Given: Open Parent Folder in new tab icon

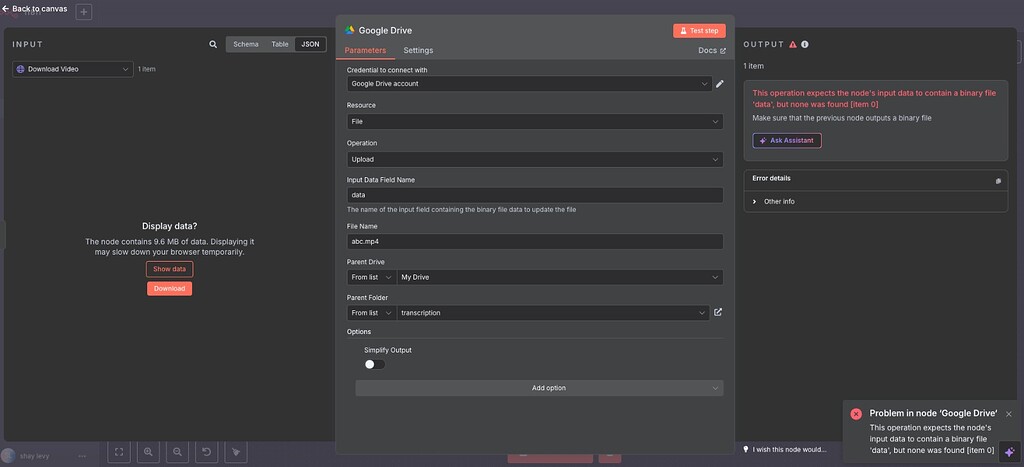Looking at the screenshot, I should (x=718, y=312).
